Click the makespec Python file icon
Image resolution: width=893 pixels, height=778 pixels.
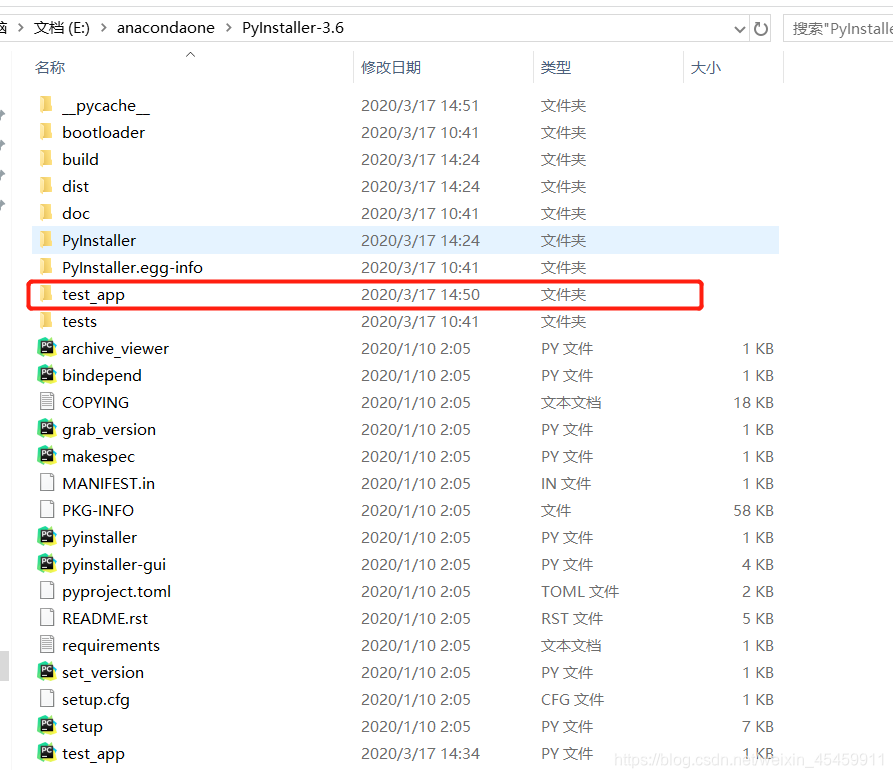pos(47,456)
